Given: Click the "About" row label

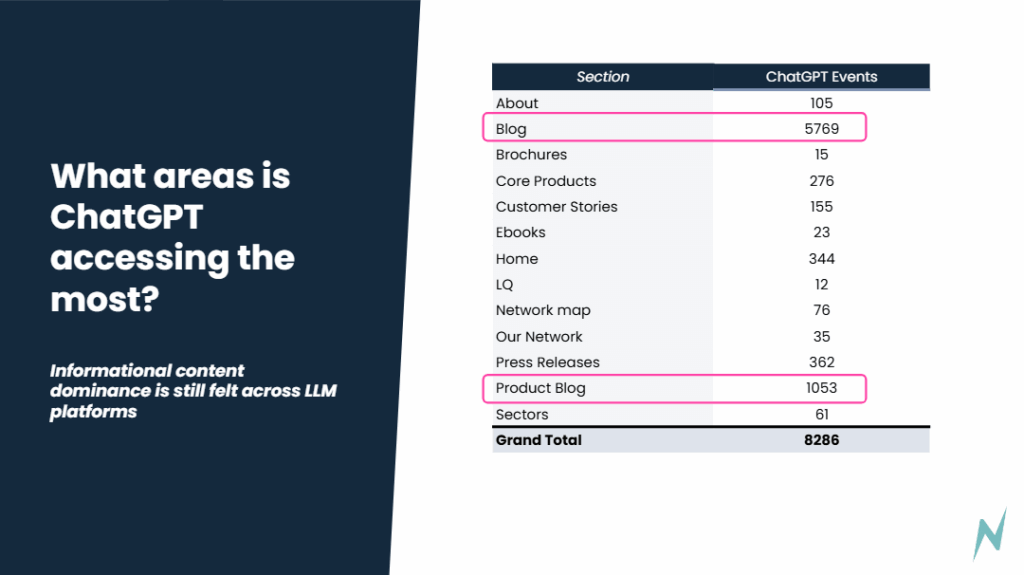Looking at the screenshot, I should (x=517, y=103).
